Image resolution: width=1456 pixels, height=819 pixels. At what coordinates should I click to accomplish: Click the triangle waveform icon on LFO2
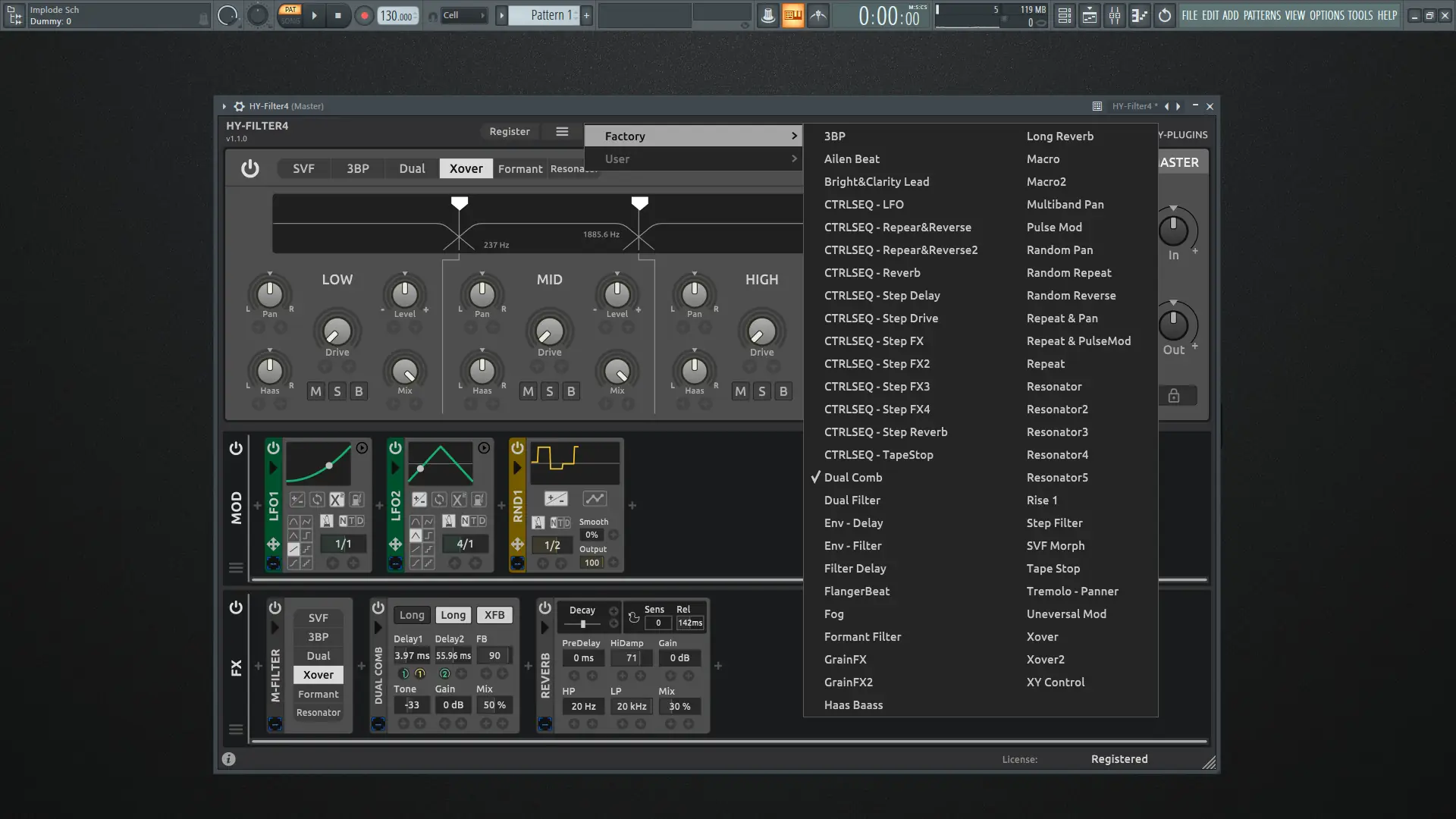(416, 537)
